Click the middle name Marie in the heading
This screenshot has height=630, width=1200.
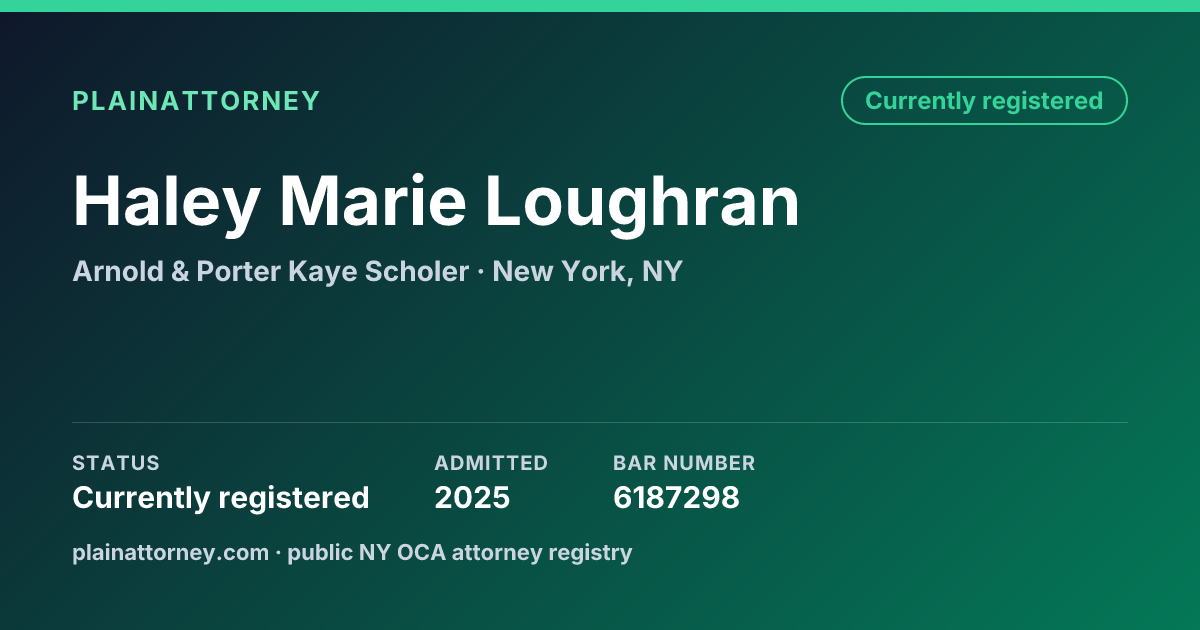point(373,201)
